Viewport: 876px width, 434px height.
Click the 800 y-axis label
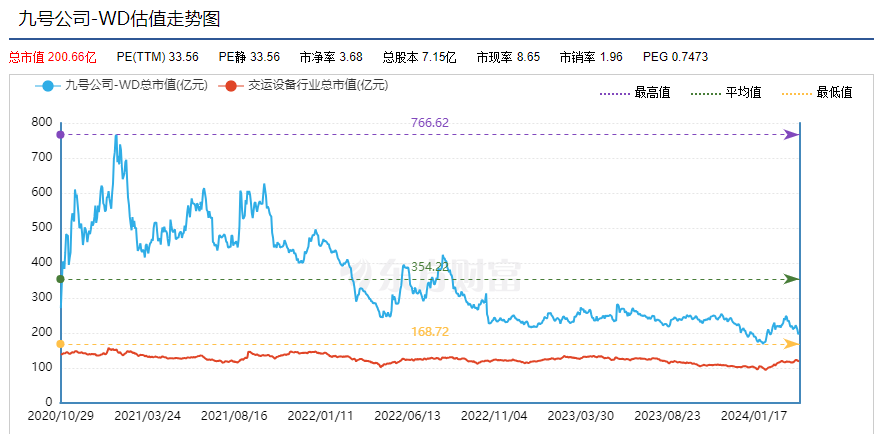(x=40, y=122)
